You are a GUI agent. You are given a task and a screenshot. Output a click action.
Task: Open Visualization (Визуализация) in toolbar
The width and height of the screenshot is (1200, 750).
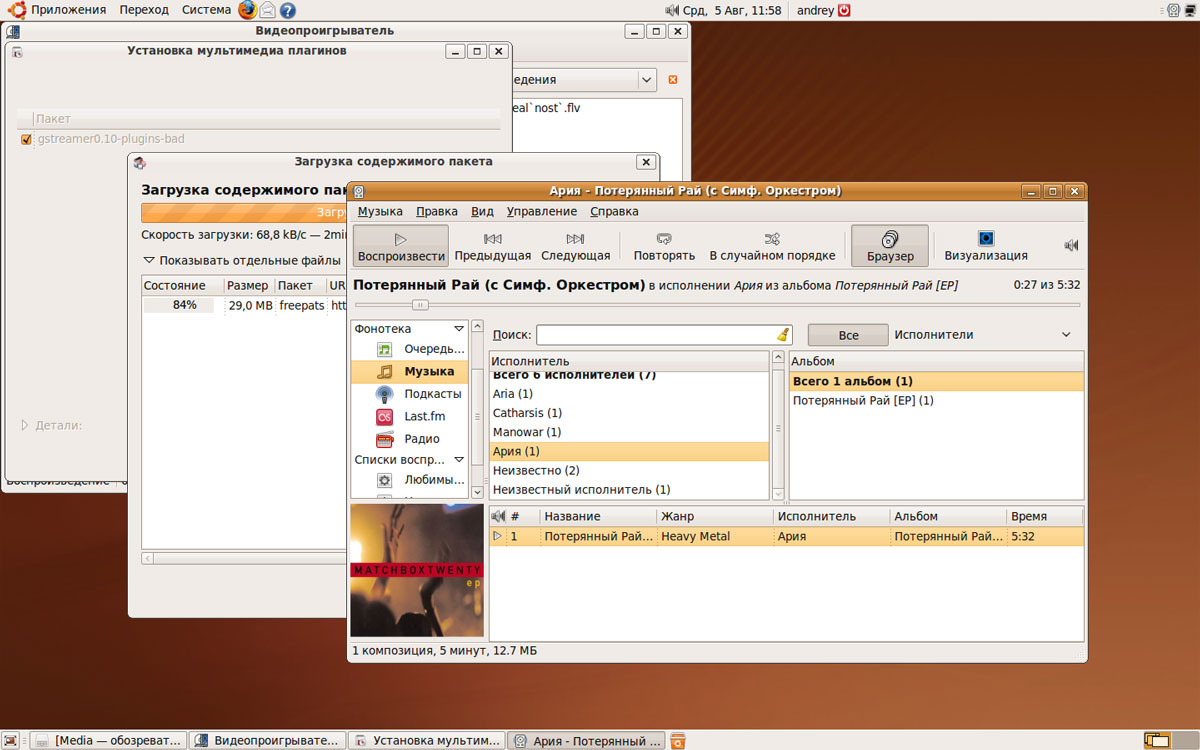pyautogui.click(x=986, y=246)
